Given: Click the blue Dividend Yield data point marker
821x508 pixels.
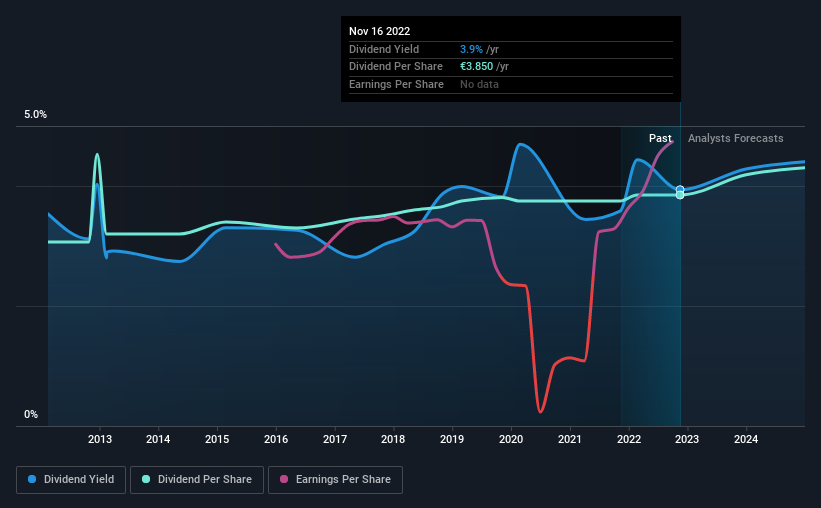Looking at the screenshot, I should tap(680, 190).
